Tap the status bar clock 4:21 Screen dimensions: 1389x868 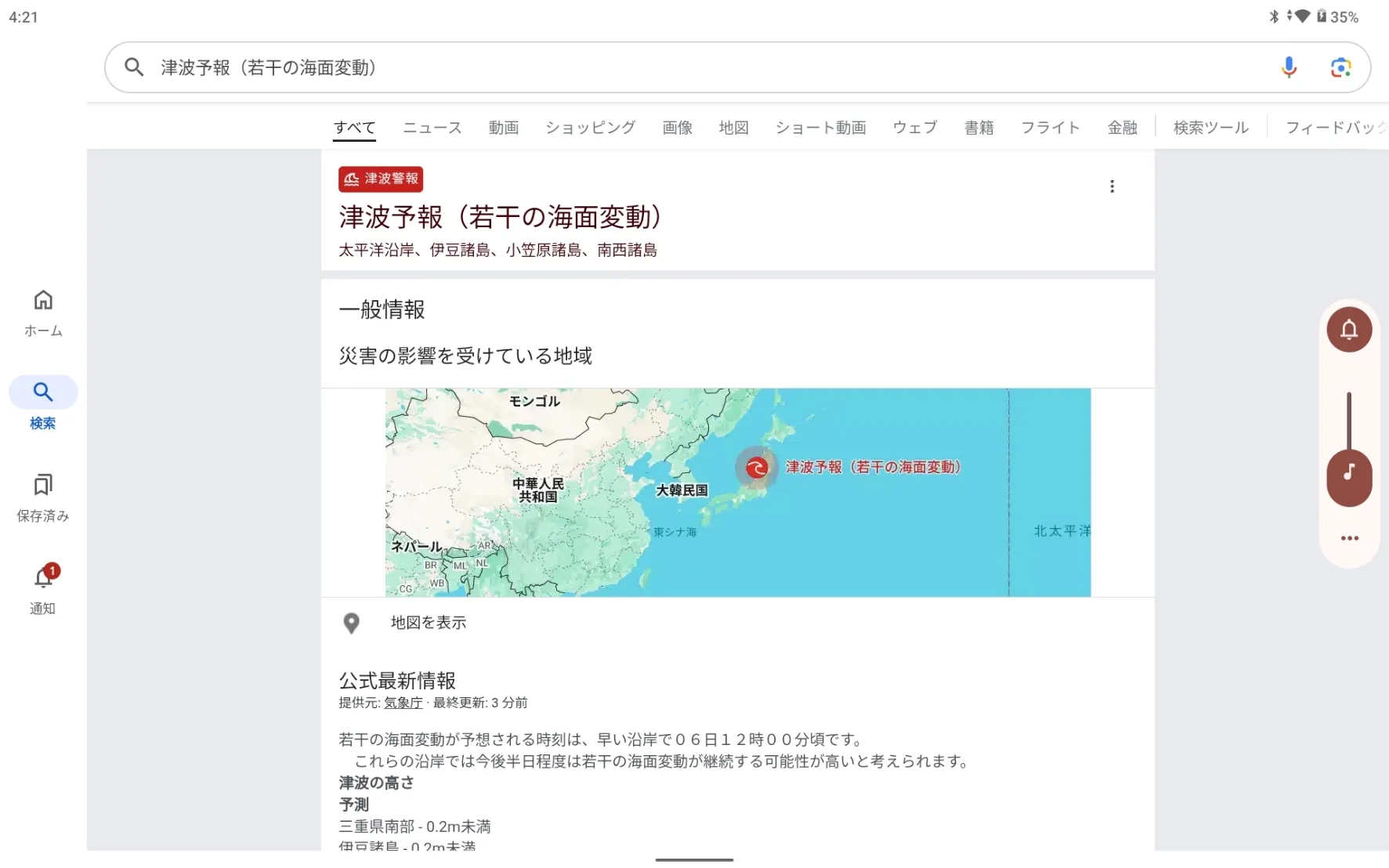click(x=24, y=17)
